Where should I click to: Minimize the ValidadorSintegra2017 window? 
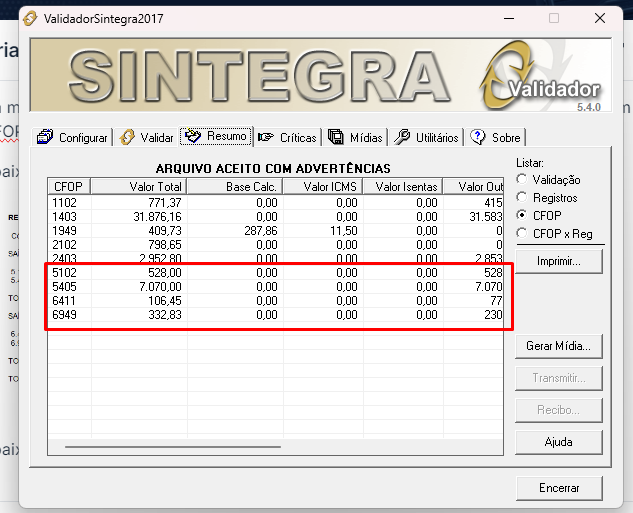click(509, 18)
